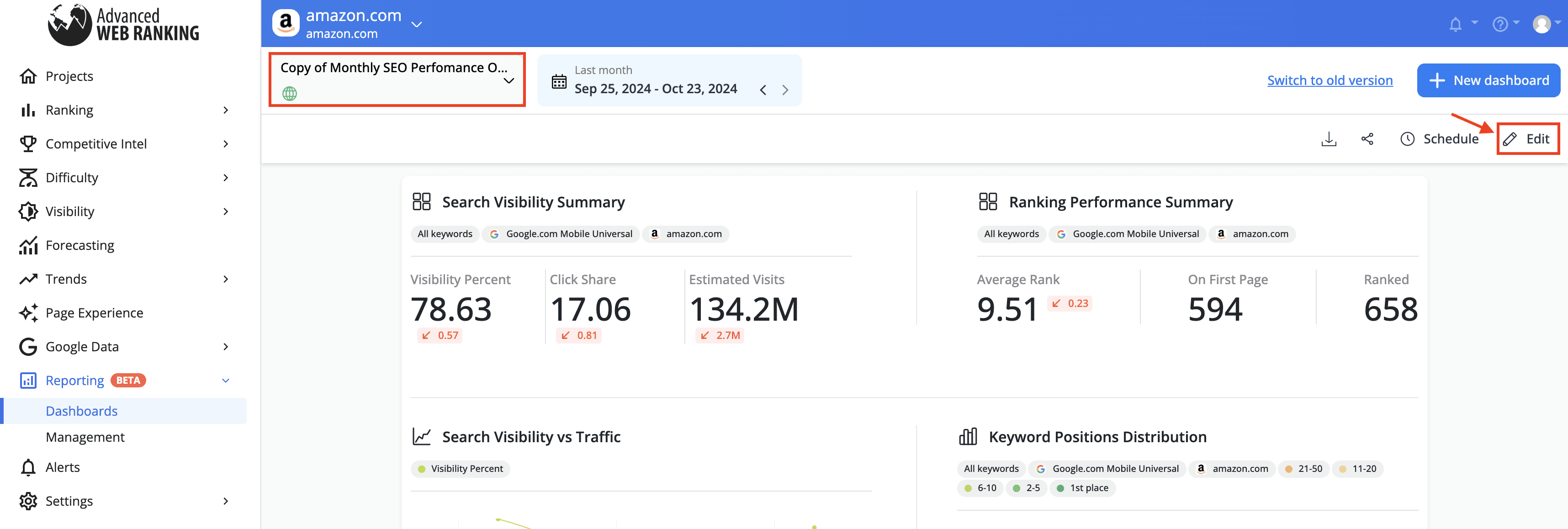1568x529 pixels.
Task: Click the Visibility Percent value 78.63
Action: pos(451,309)
